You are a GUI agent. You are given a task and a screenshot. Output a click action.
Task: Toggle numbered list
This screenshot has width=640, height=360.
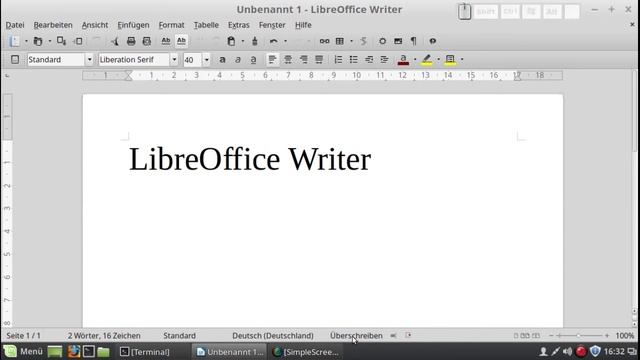click(x=338, y=60)
